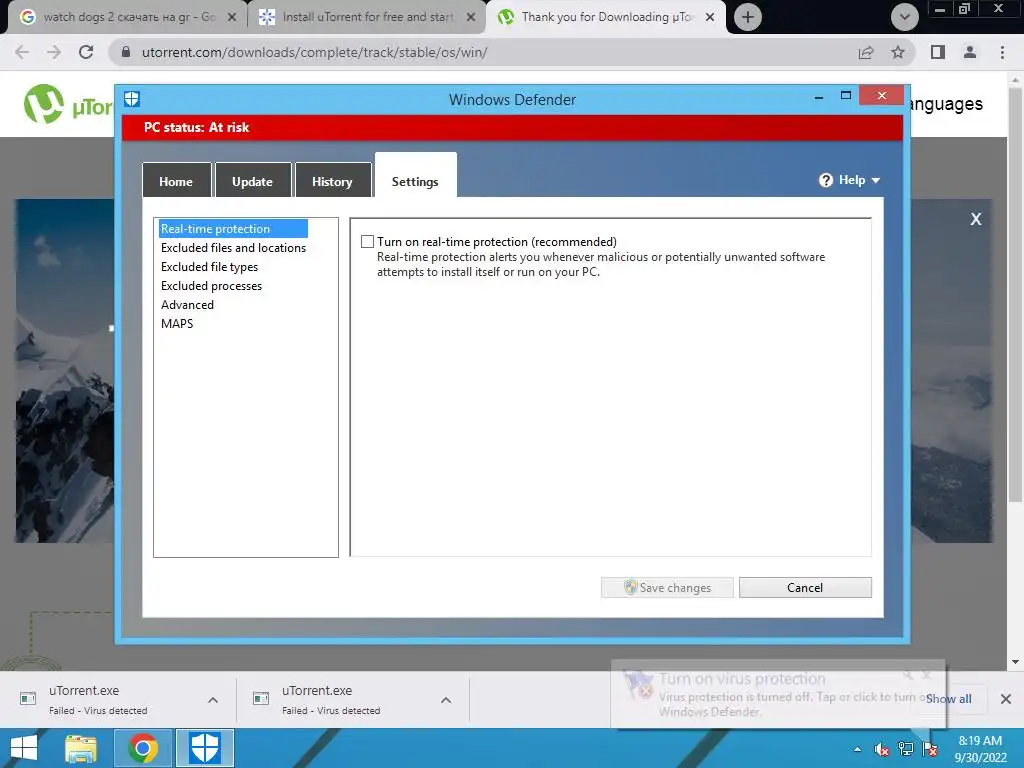
Task: Select Excluded files and locations
Action: (x=233, y=248)
